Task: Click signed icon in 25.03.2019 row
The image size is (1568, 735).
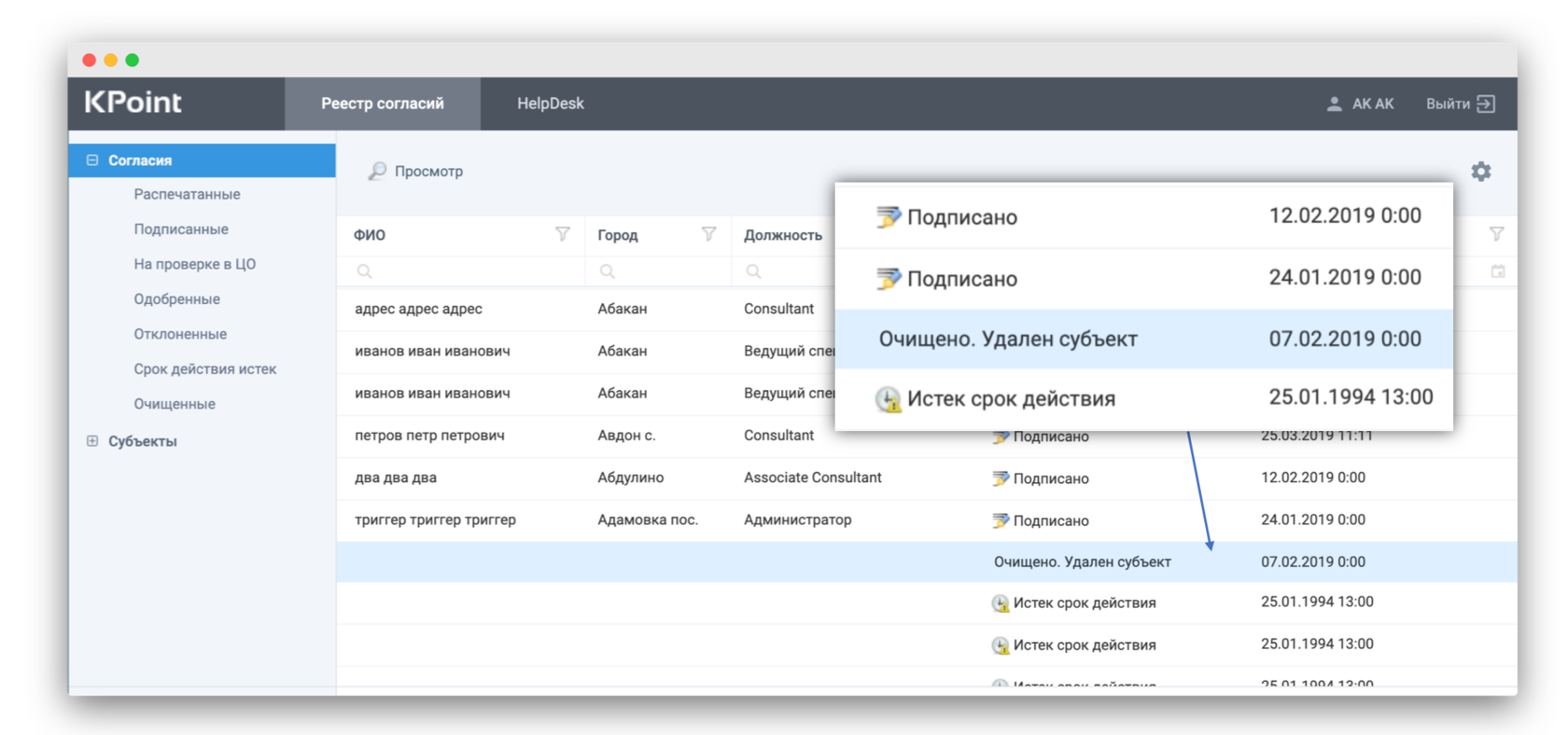Action: coord(1001,437)
